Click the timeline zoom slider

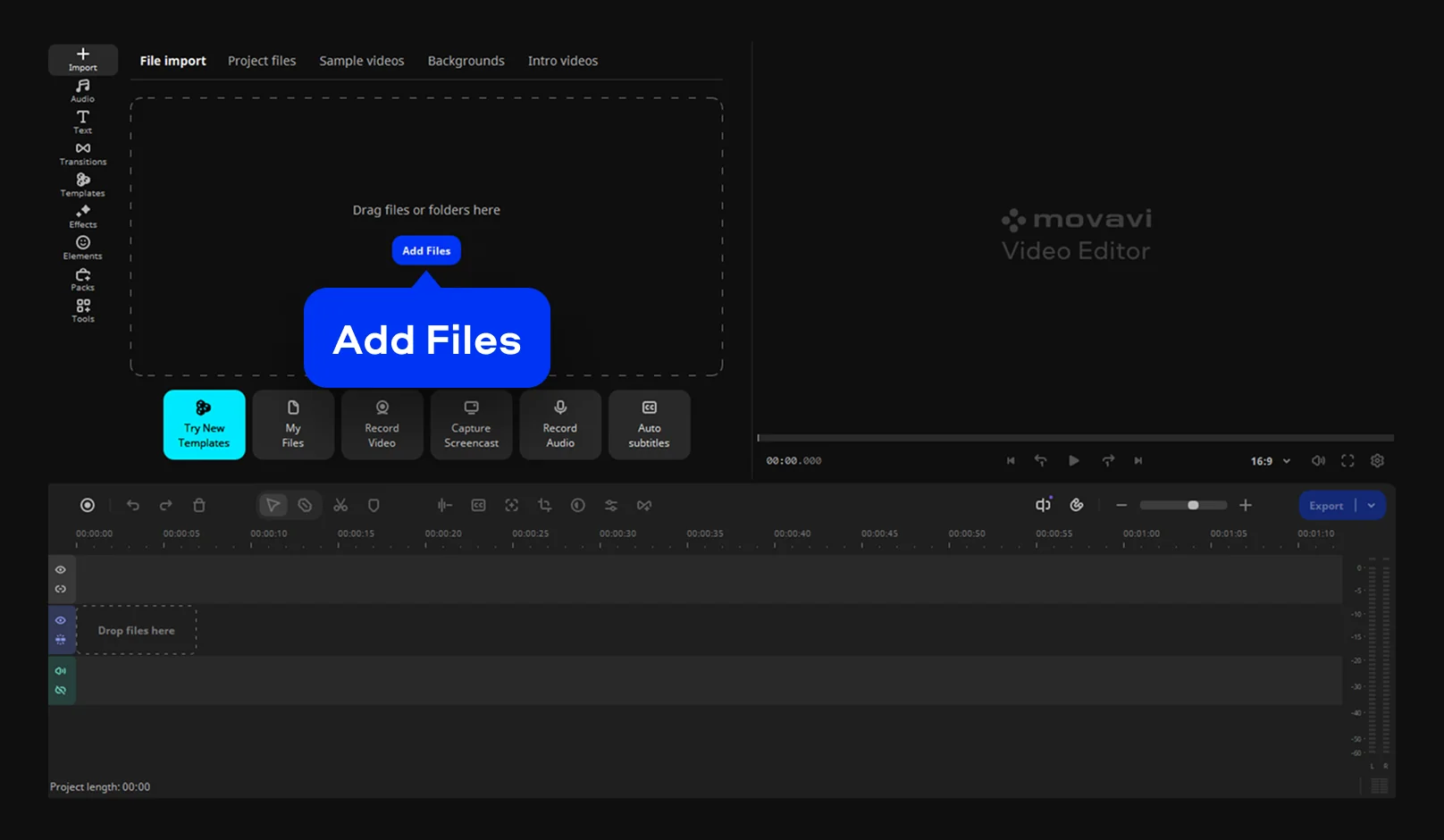click(1183, 506)
